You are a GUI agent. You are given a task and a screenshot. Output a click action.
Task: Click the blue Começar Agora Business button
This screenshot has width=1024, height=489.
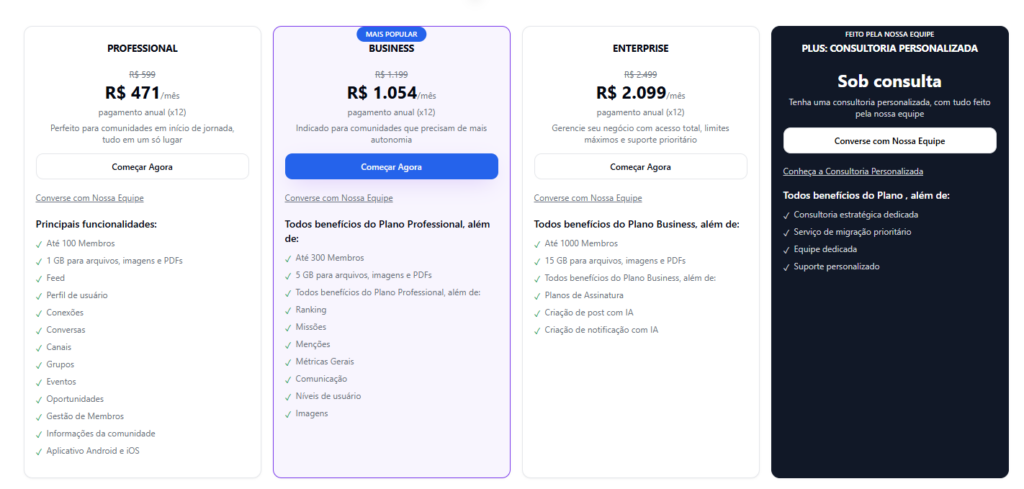(x=391, y=167)
